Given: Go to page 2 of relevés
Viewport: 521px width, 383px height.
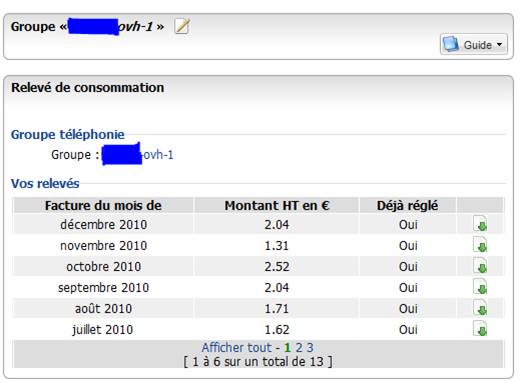Looking at the screenshot, I should (299, 348).
